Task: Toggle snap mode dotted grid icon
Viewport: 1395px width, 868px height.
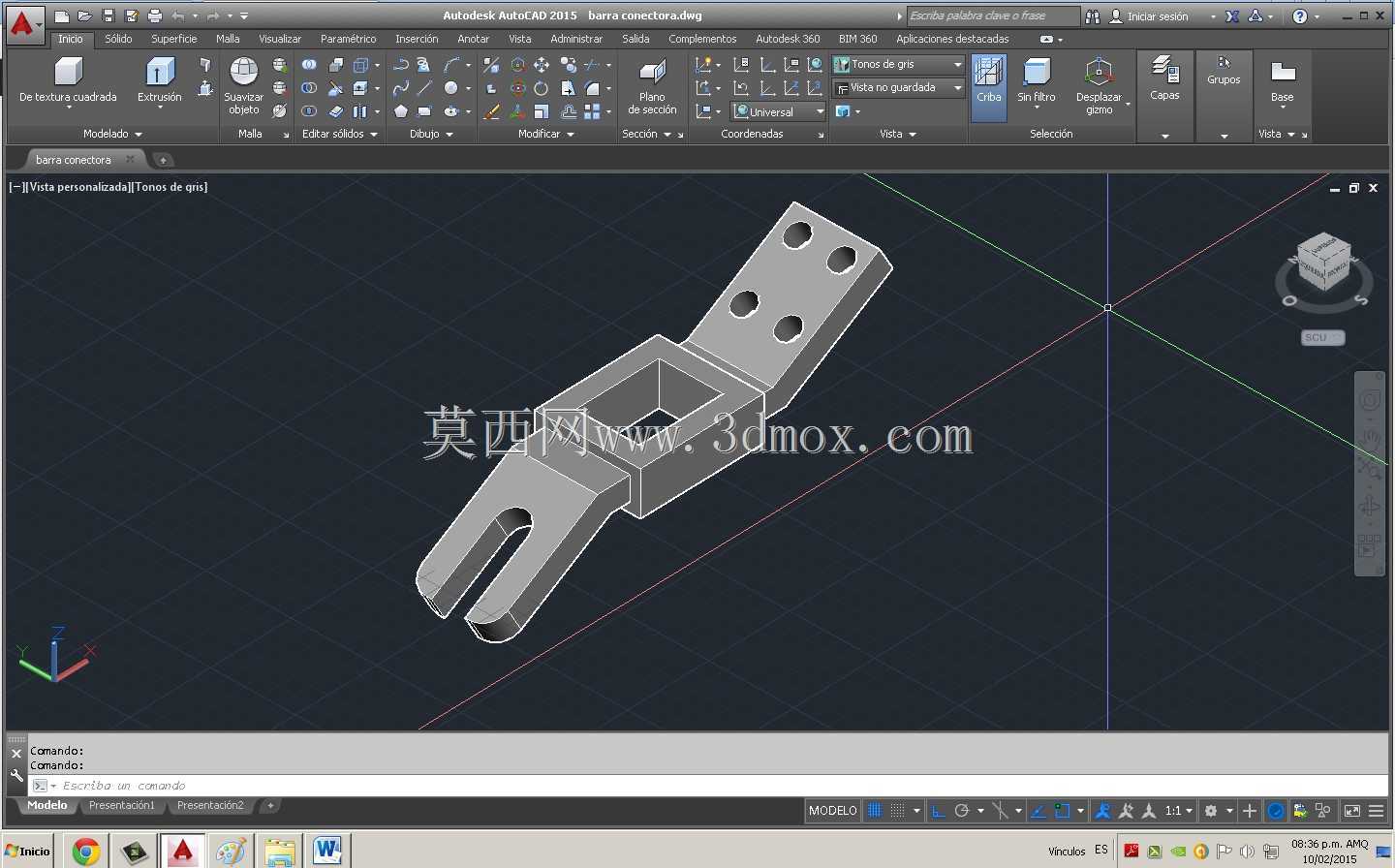Action: click(x=898, y=811)
